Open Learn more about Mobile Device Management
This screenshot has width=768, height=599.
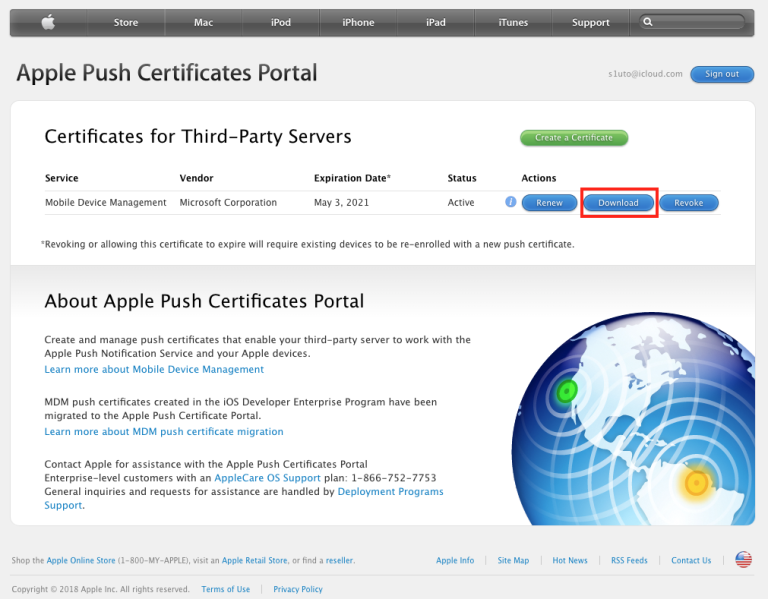(154, 370)
